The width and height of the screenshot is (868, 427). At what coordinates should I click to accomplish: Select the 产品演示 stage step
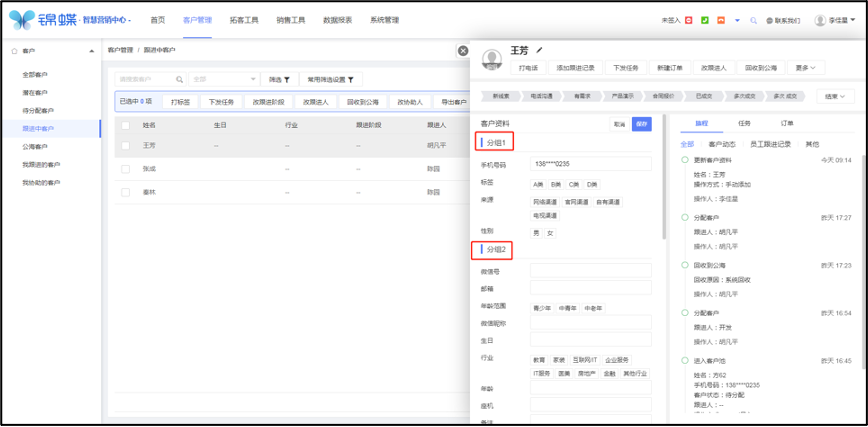(x=623, y=96)
